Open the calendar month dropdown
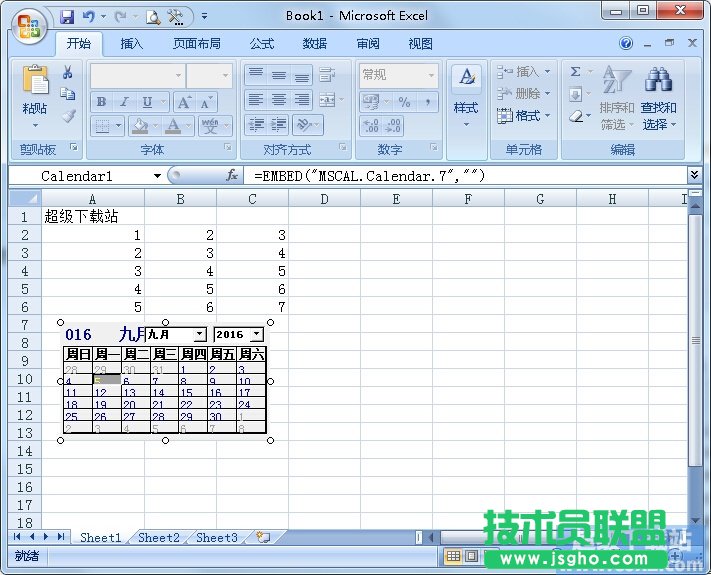This screenshot has height=575, width=711. click(200, 334)
